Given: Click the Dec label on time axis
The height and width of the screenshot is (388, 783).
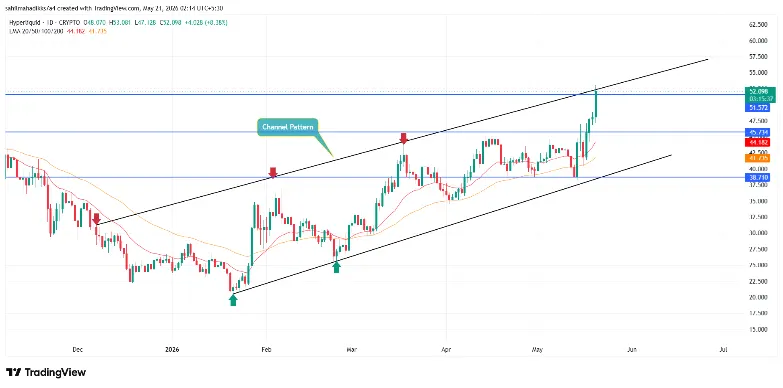Looking at the screenshot, I should click(77, 350).
